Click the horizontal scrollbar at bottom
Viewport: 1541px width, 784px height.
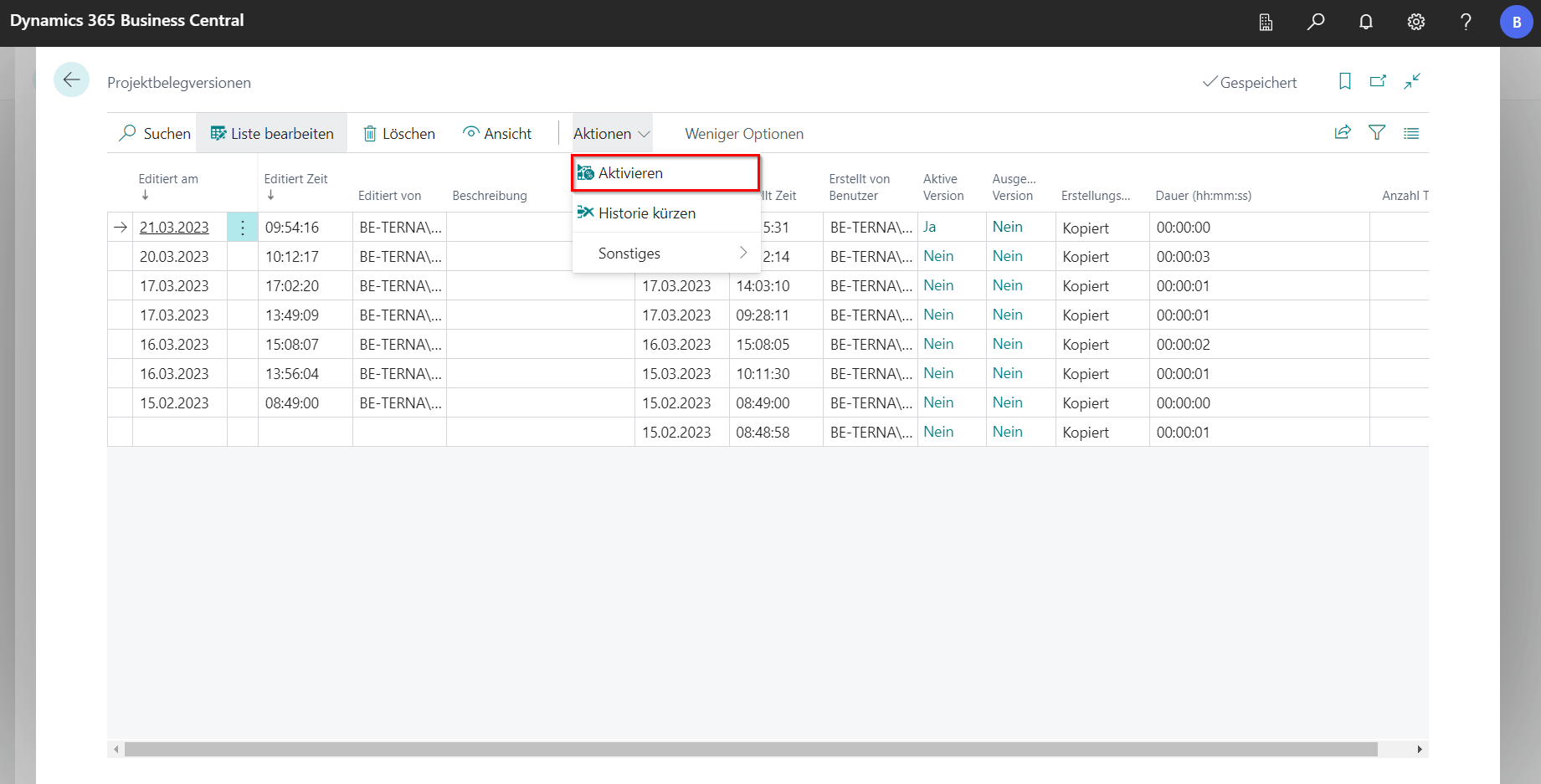pos(750,750)
